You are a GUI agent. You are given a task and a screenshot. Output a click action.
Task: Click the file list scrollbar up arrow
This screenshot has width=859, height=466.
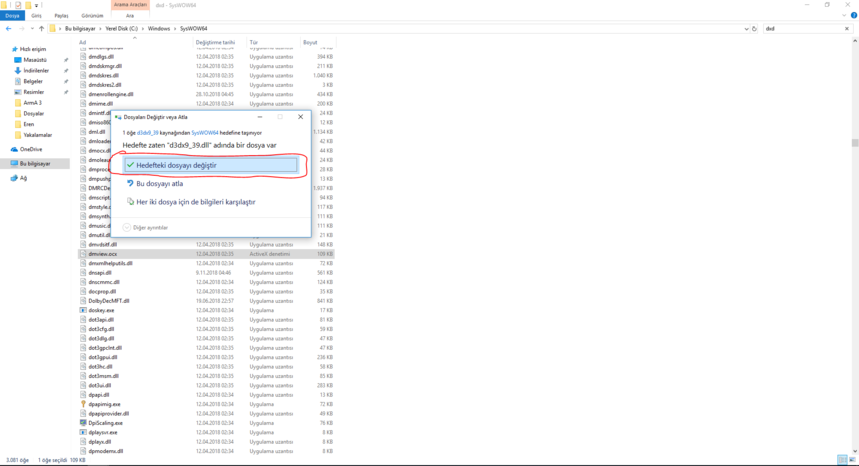(x=855, y=41)
